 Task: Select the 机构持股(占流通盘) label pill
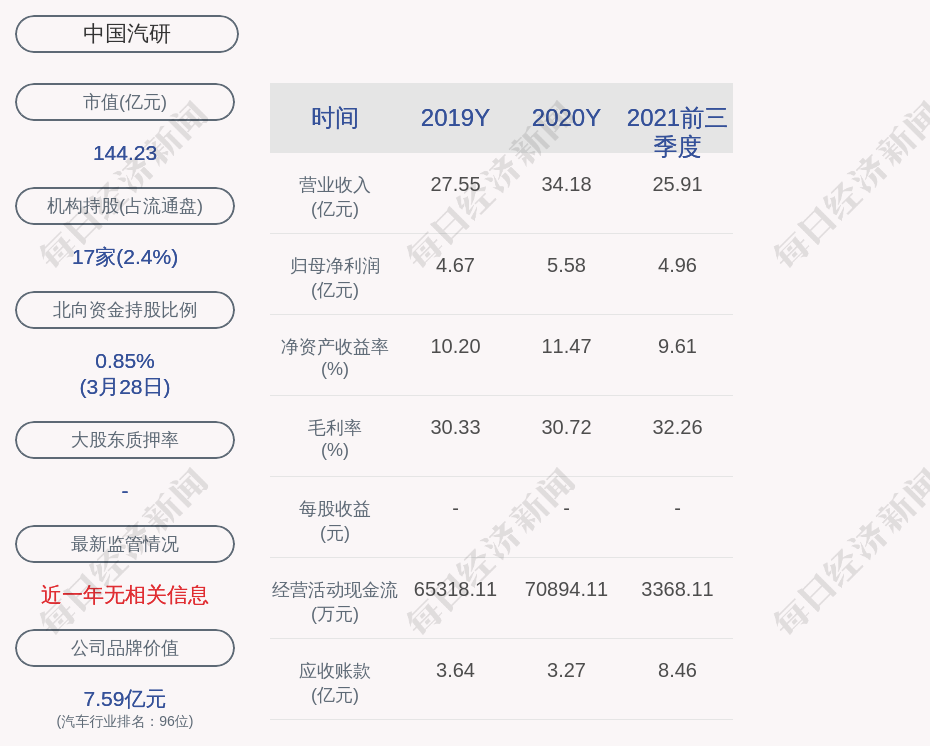125,206
